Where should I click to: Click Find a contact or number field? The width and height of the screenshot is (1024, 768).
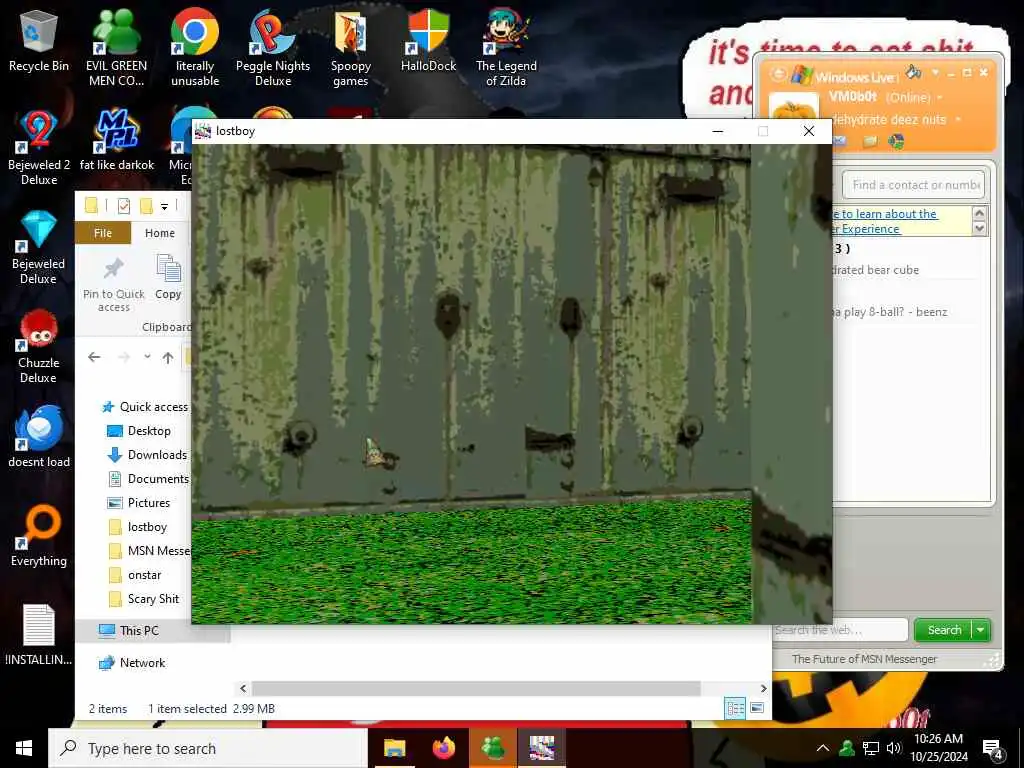click(914, 185)
